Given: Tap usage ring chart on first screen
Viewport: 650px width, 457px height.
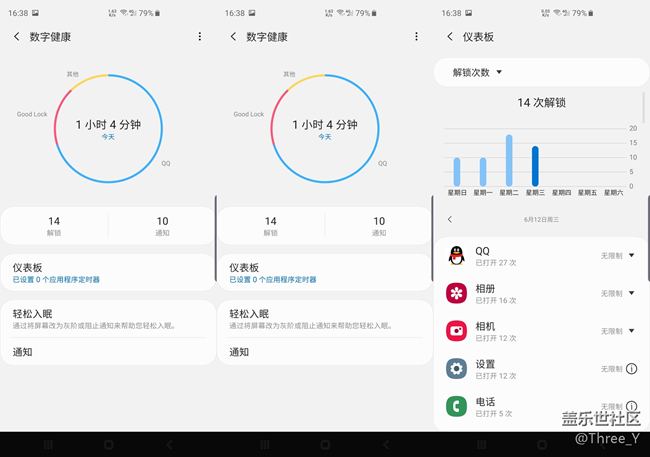Looking at the screenshot, I should tap(108, 129).
